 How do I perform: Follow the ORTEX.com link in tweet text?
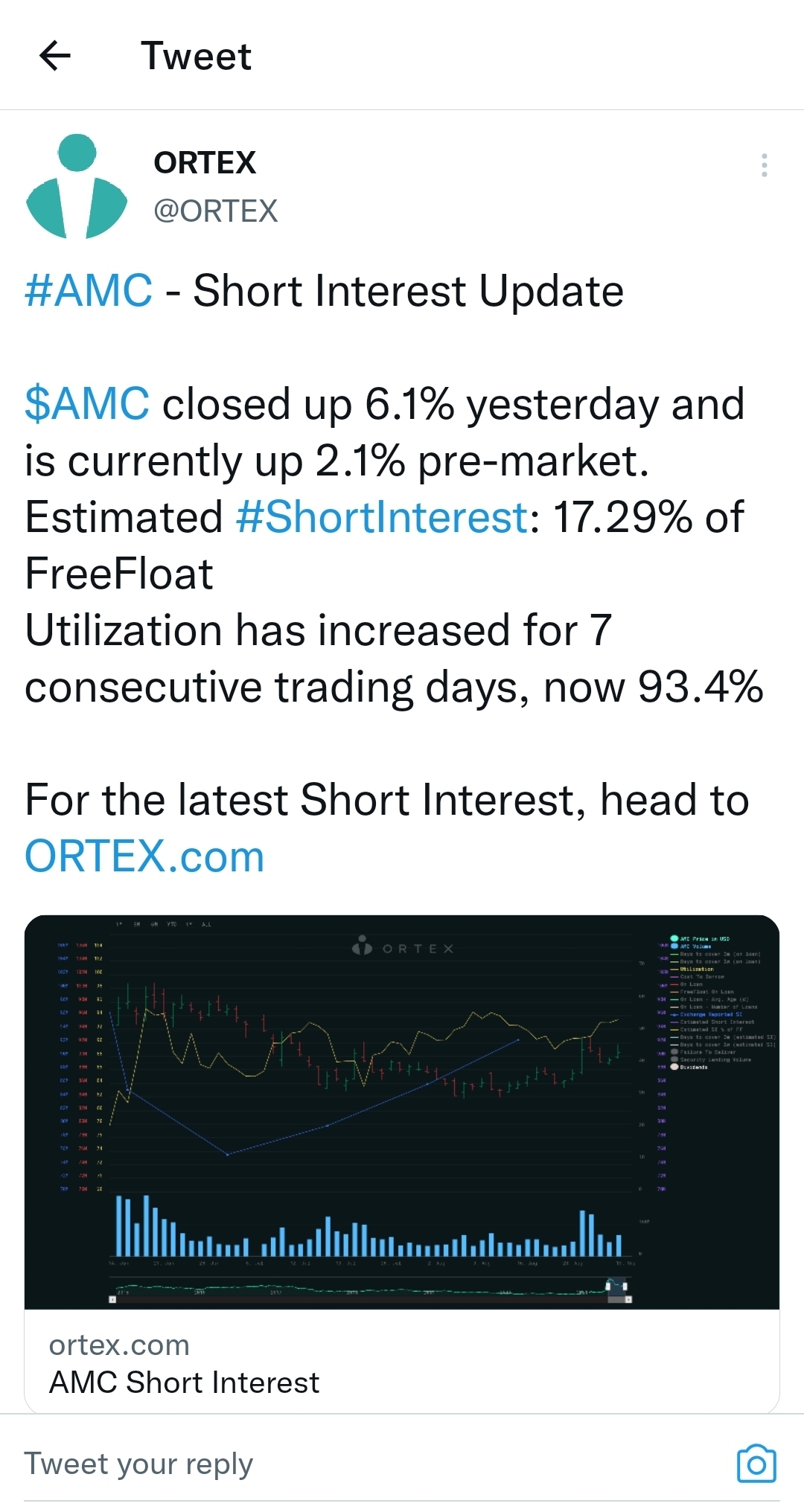pyautogui.click(x=144, y=856)
